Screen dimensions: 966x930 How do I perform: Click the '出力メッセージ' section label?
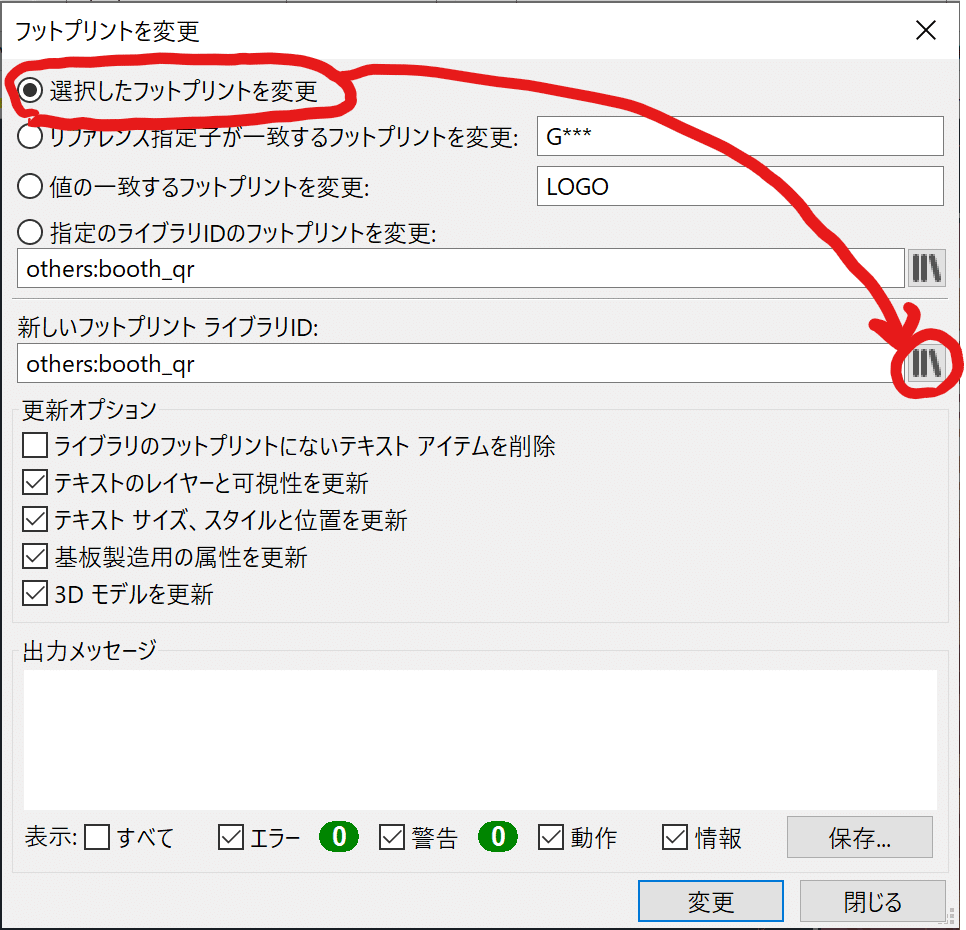[x=89, y=650]
